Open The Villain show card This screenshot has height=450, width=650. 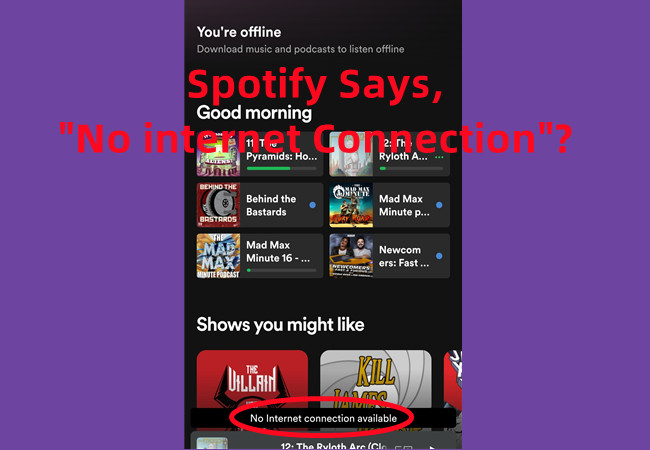point(252,381)
